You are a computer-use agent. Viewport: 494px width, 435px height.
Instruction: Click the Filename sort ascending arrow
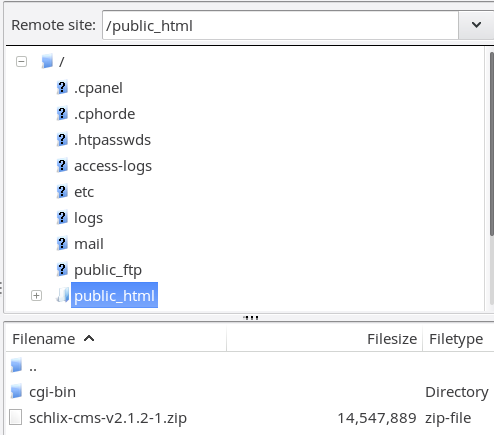tap(89, 339)
